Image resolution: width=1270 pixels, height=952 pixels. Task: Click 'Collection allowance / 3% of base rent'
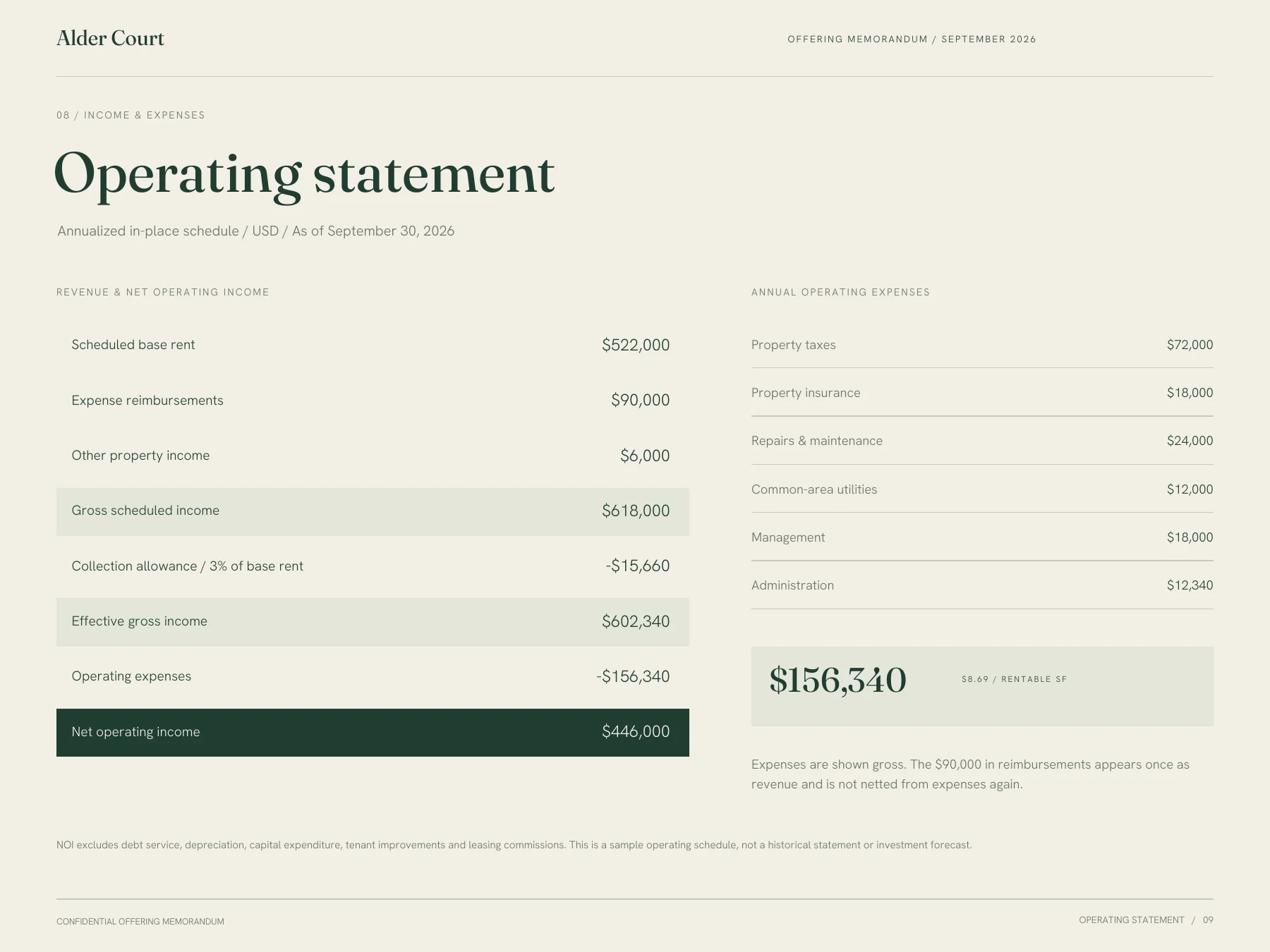[188, 566]
